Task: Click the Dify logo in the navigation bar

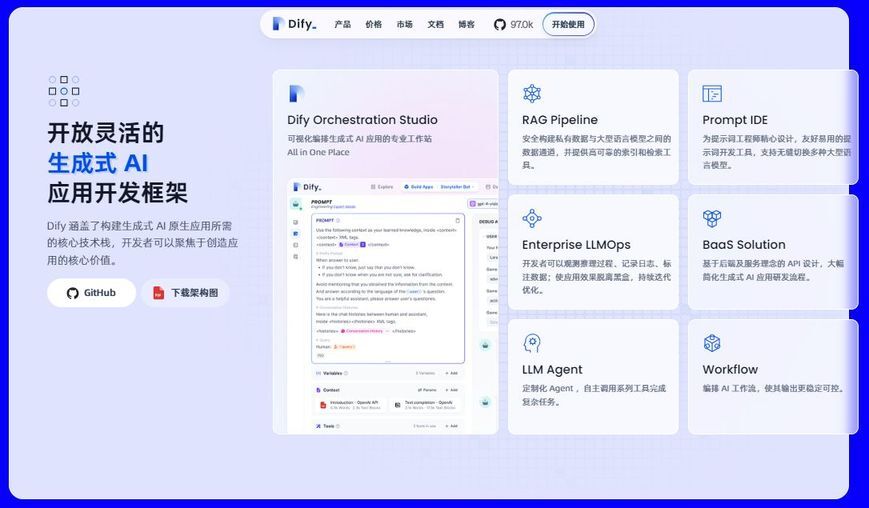Action: (294, 24)
